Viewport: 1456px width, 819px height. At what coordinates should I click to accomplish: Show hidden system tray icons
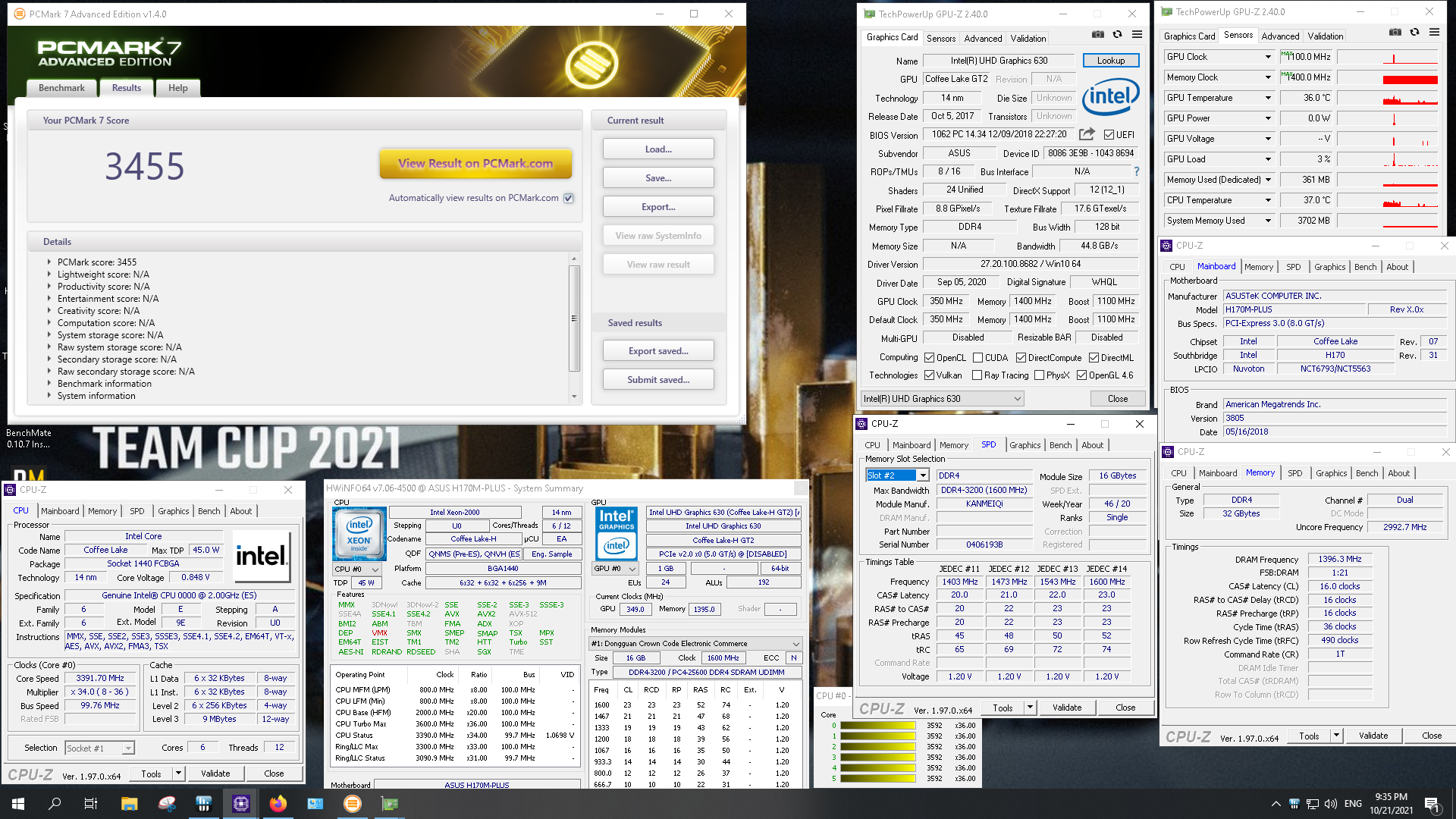click(1276, 804)
